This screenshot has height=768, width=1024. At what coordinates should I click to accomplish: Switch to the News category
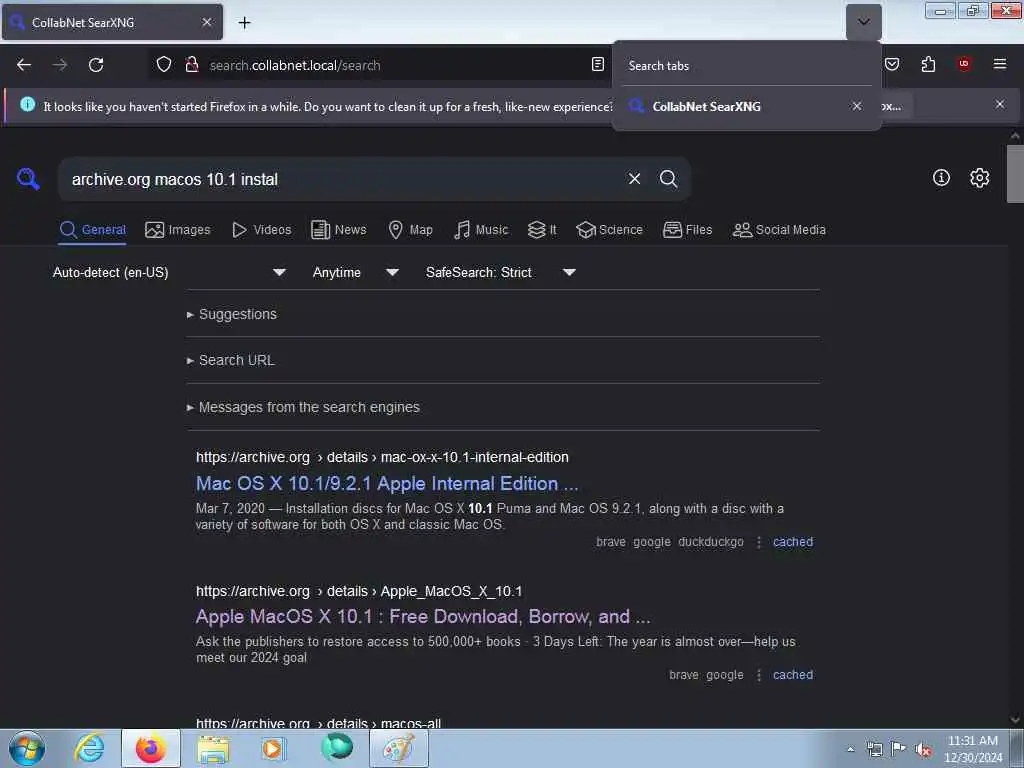pyautogui.click(x=338, y=230)
